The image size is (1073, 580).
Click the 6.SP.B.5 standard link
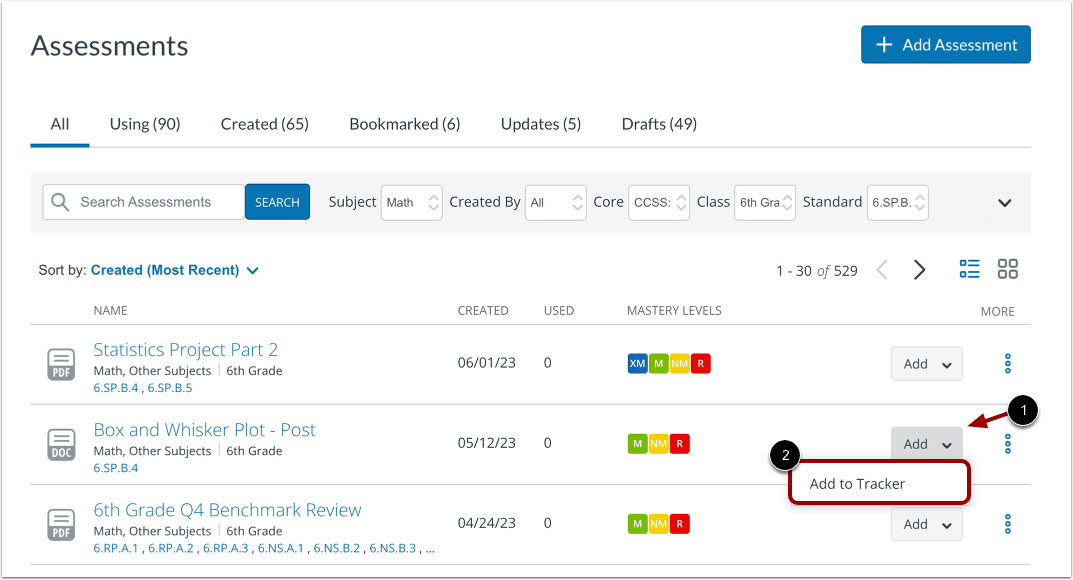point(170,388)
